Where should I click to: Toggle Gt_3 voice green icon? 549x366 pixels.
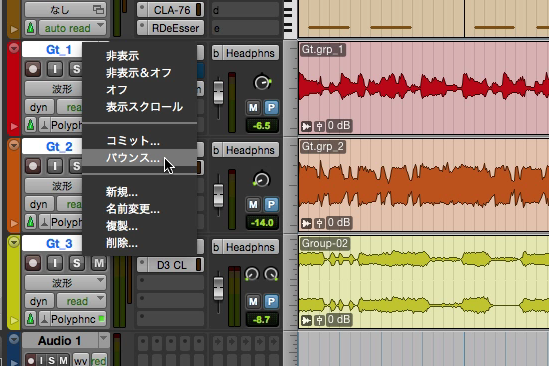(x=31, y=319)
